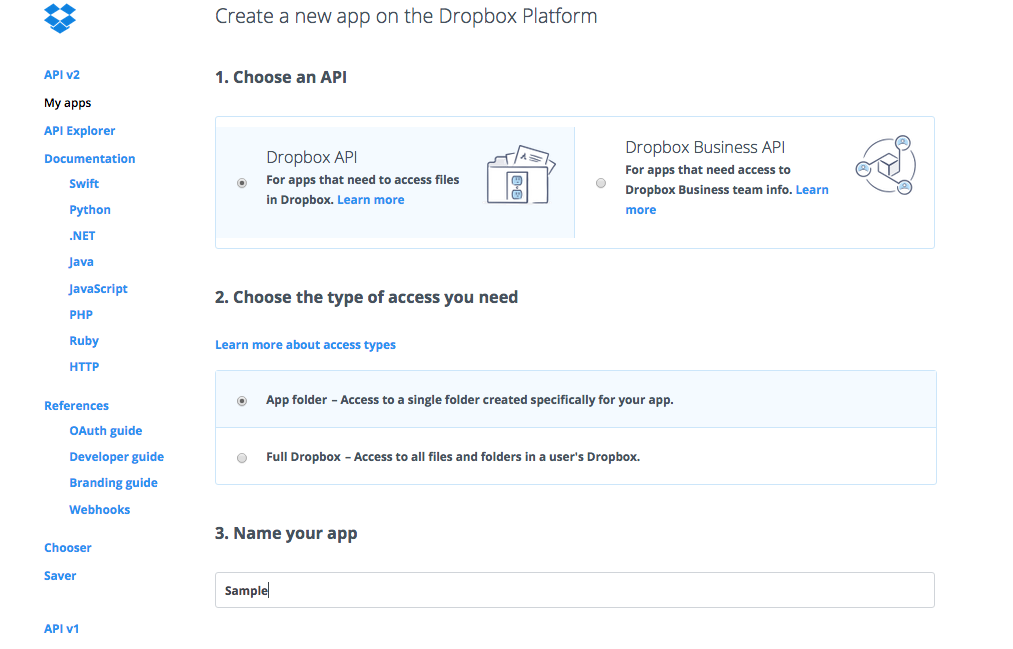Choose App folder access type
Viewport: 1013px width, 649px height.
coord(241,400)
